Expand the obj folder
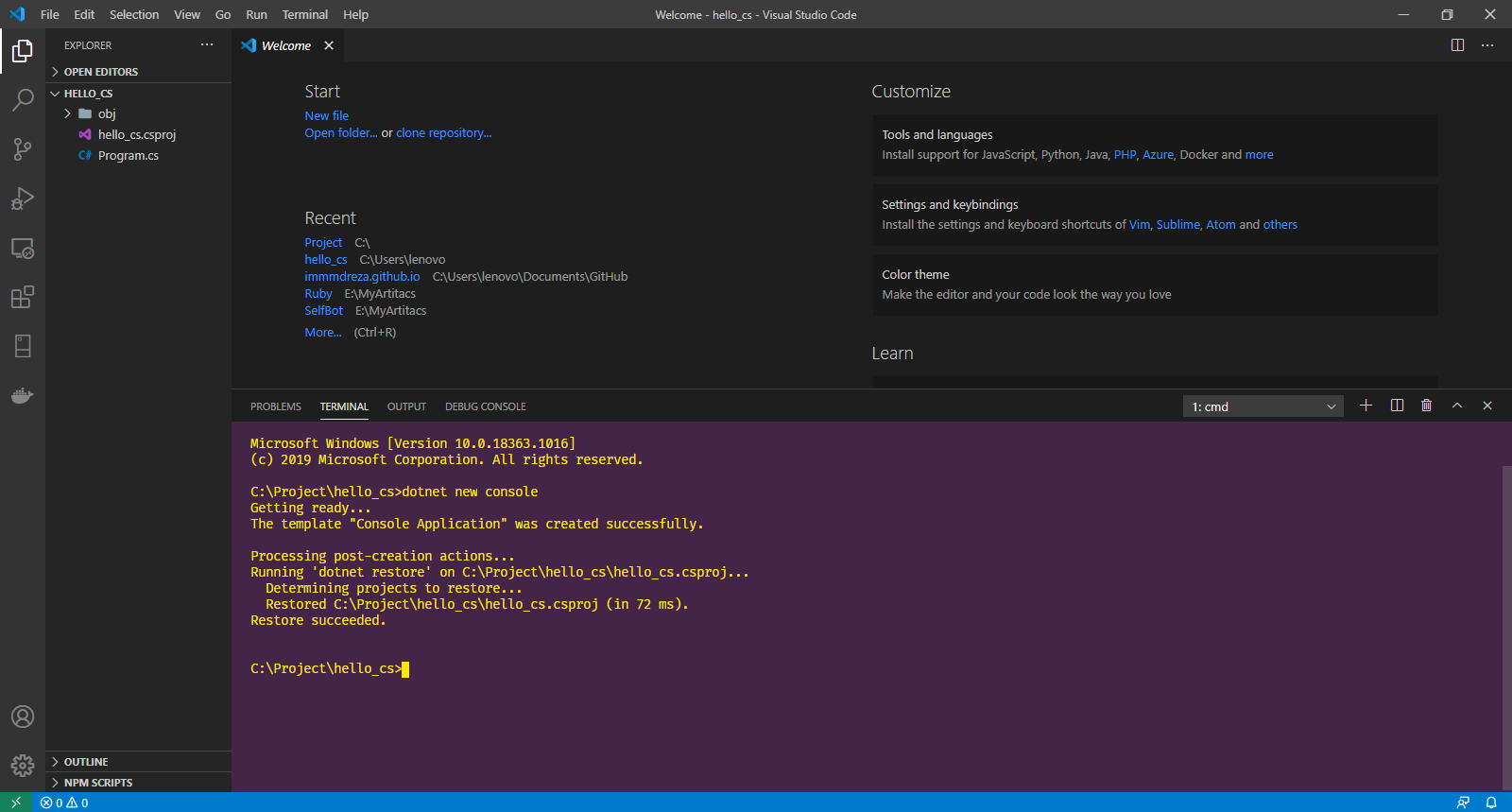This screenshot has width=1512, height=812. point(138,113)
